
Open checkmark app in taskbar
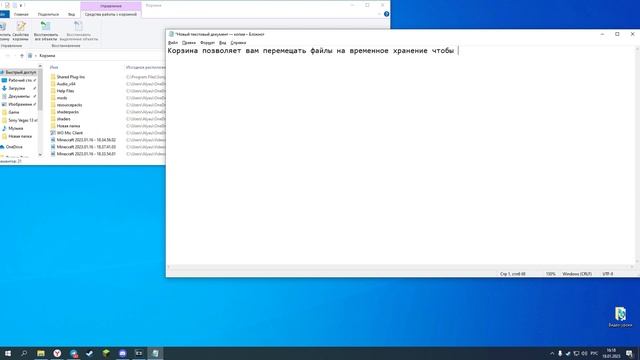click(x=90, y=353)
